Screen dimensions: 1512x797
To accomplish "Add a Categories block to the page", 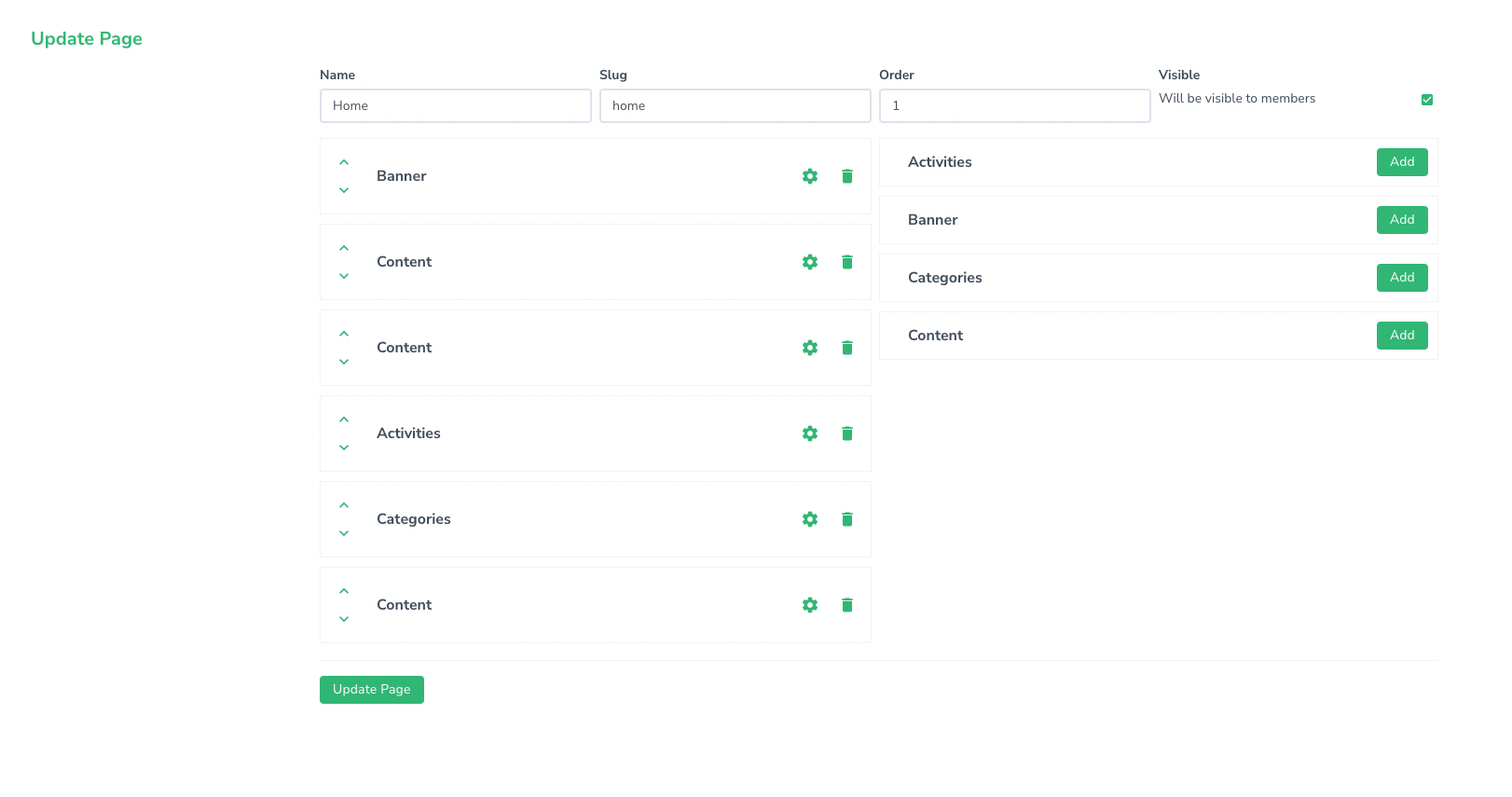I will 1401,278.
